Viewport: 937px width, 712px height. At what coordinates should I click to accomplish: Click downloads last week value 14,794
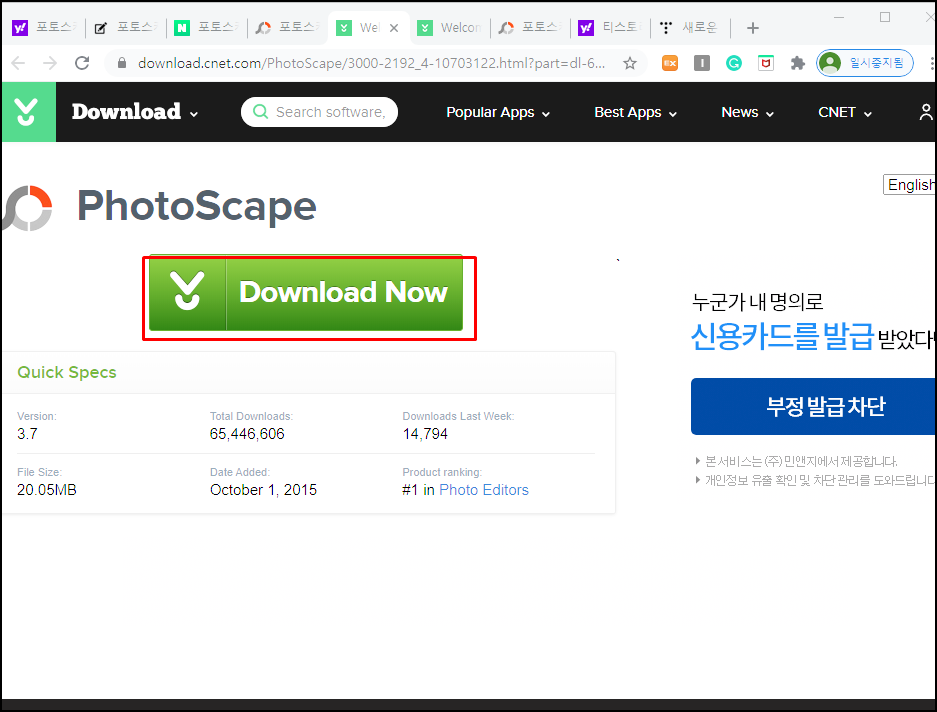425,434
